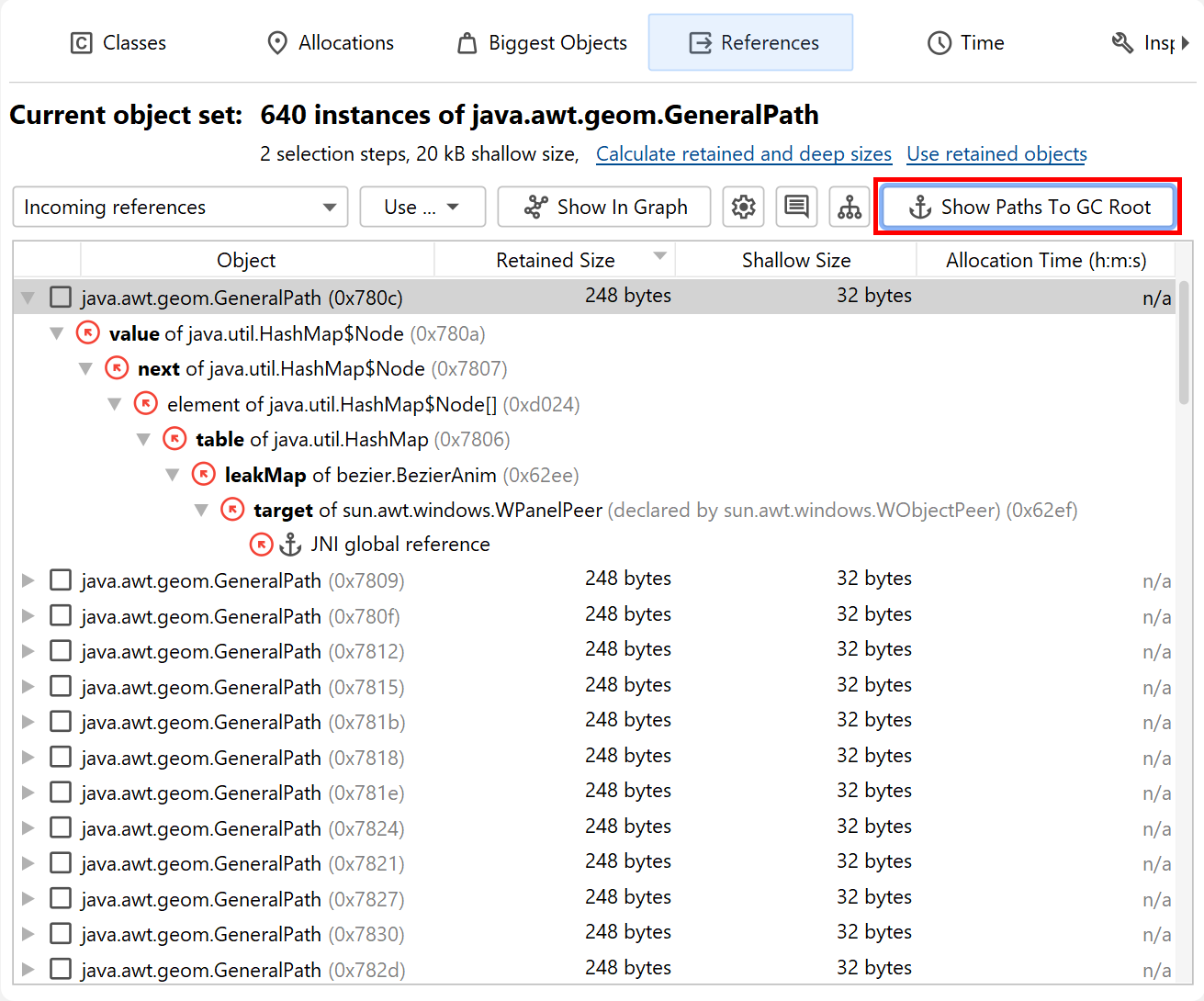Click reference icon next to value of HashMap$Node
Image resolution: width=1204 pixels, height=1001 pixels.
tap(88, 332)
